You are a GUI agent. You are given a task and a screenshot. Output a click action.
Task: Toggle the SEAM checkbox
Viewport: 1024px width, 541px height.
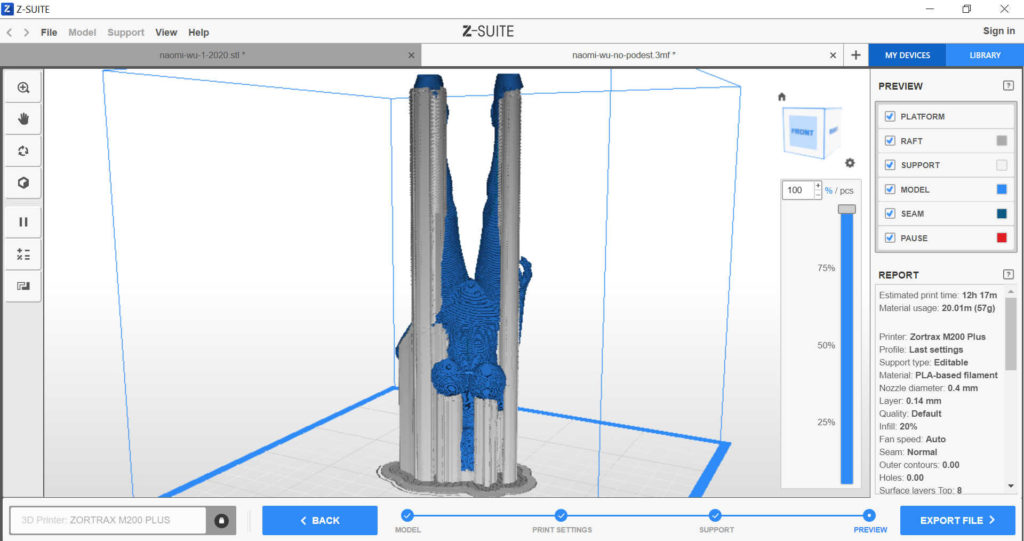[x=889, y=214]
